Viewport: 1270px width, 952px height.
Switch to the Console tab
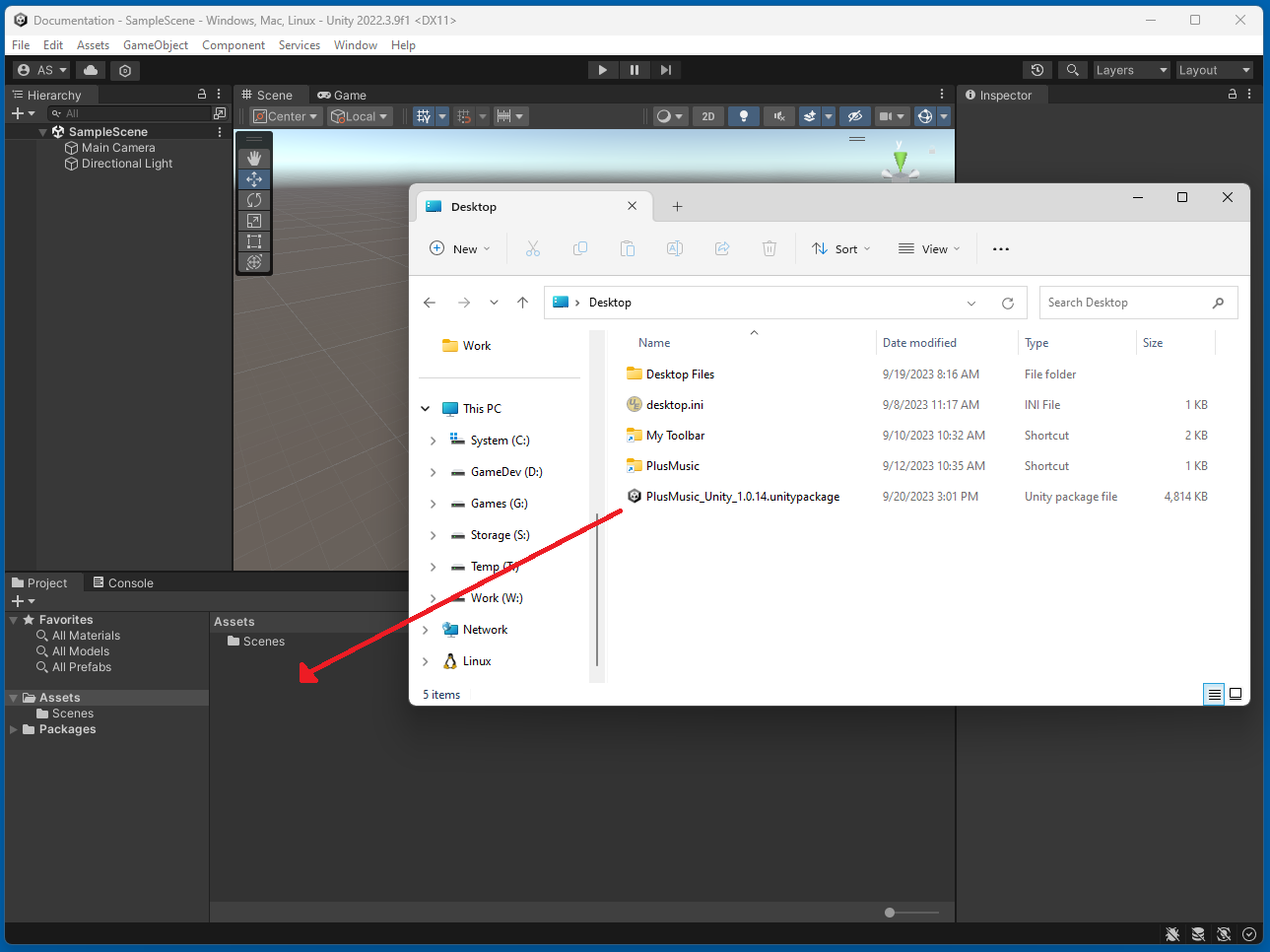(x=123, y=583)
